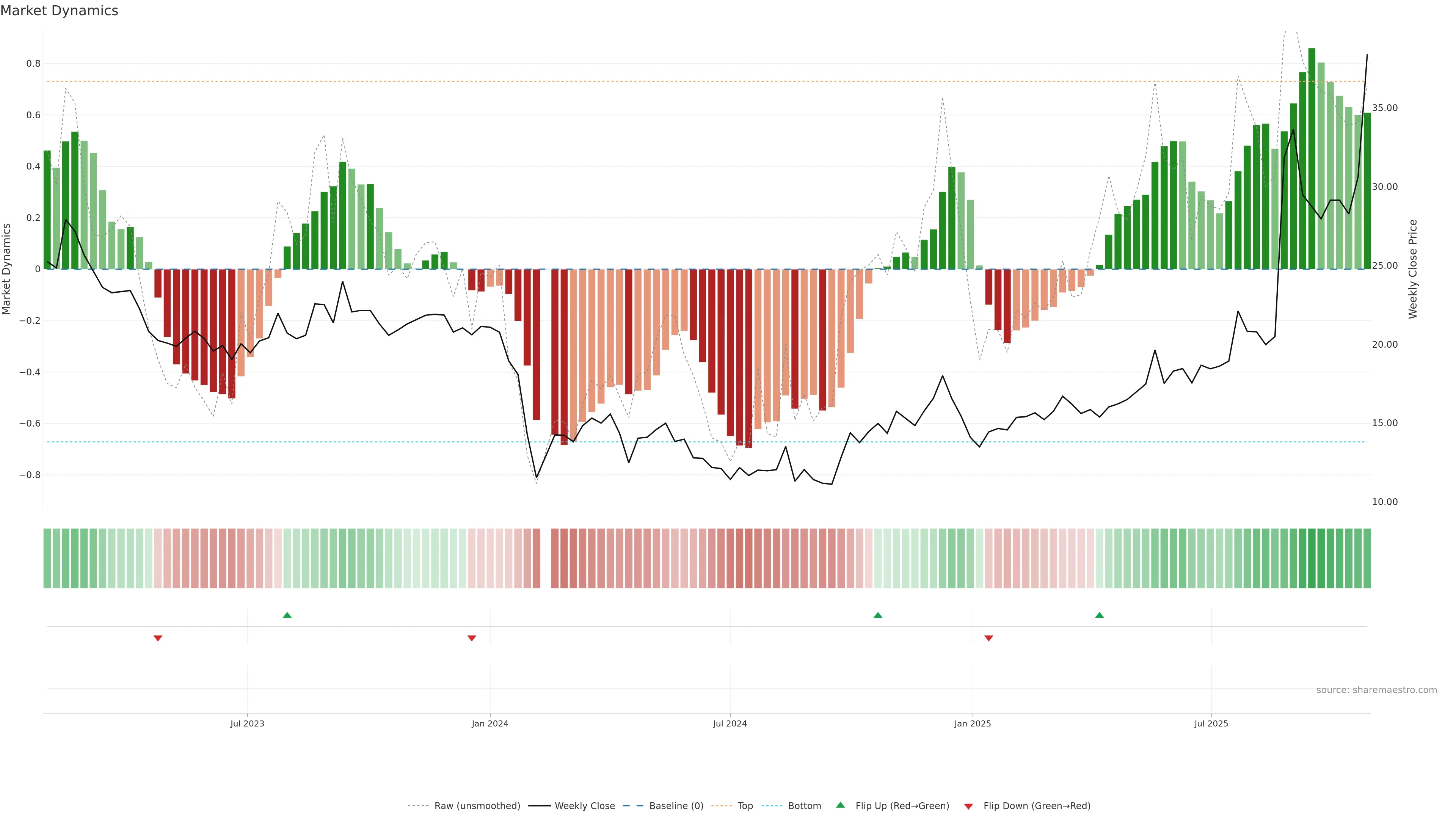Viewport: 1456px width, 819px height.
Task: Click the Weekly Close Price axis title
Action: coord(1413,269)
